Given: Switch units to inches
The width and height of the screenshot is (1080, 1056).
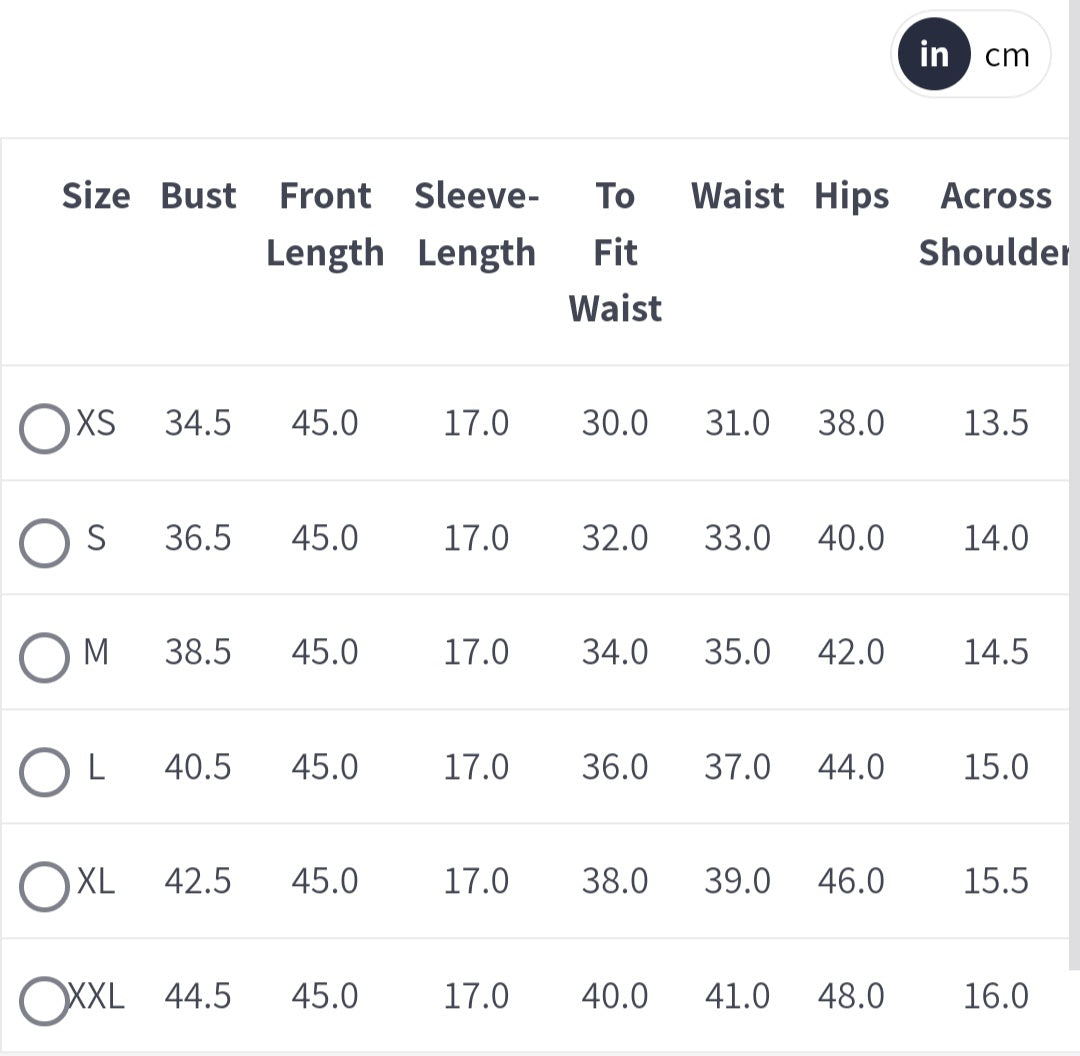Looking at the screenshot, I should click(933, 55).
